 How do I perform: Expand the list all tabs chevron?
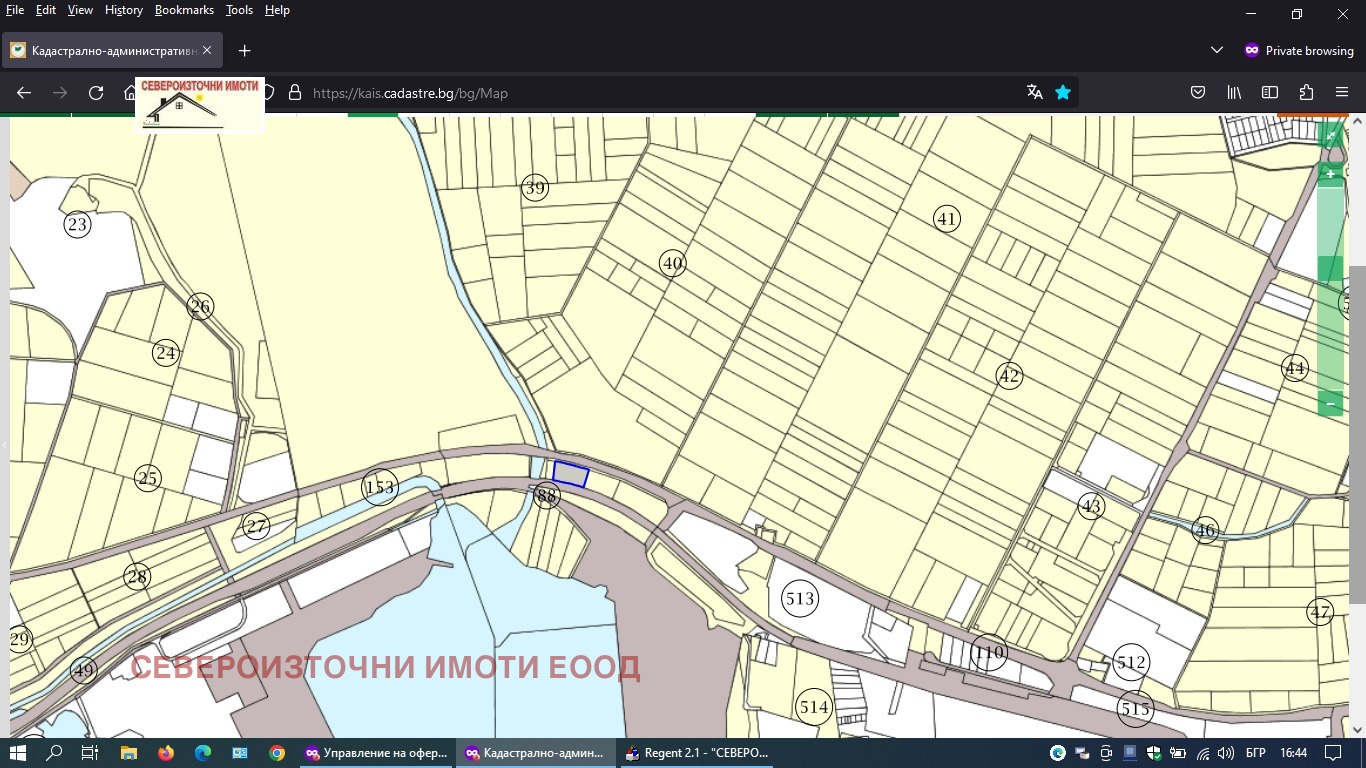[x=1217, y=50]
